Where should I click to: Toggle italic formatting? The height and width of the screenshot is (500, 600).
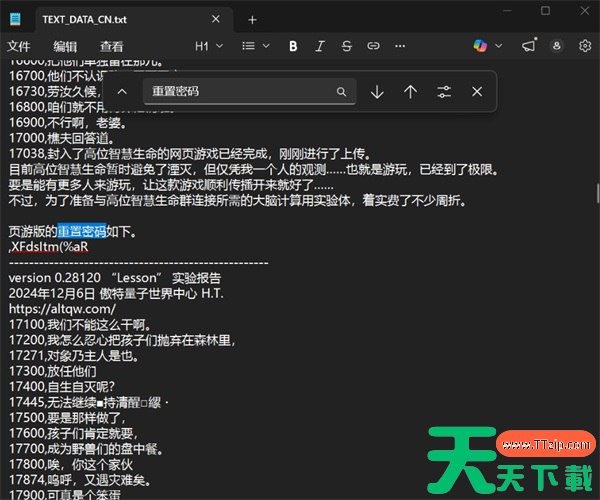click(x=320, y=46)
